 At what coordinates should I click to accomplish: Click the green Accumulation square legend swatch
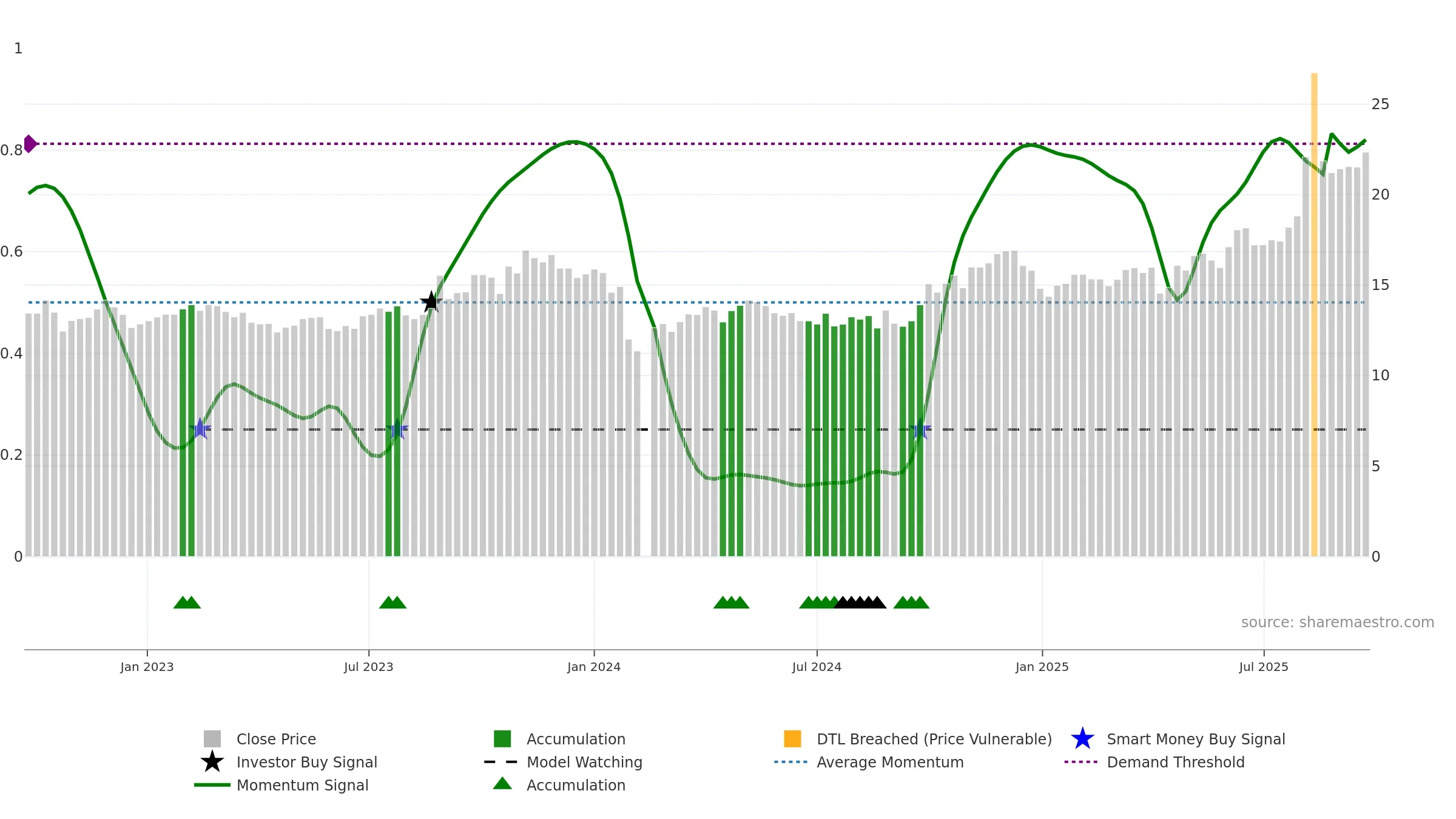tap(502, 739)
